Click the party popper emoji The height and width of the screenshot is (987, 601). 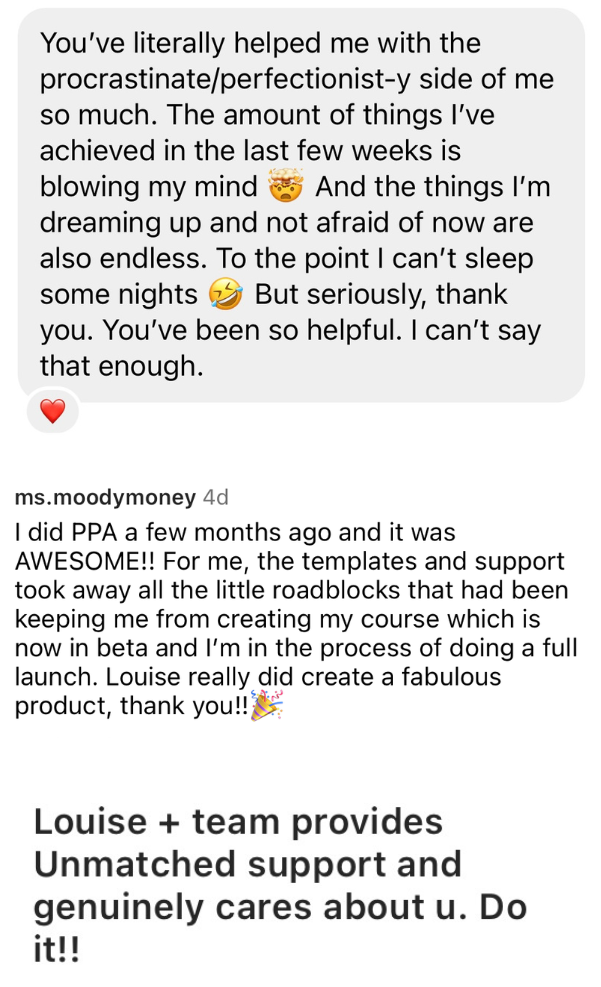(266, 705)
